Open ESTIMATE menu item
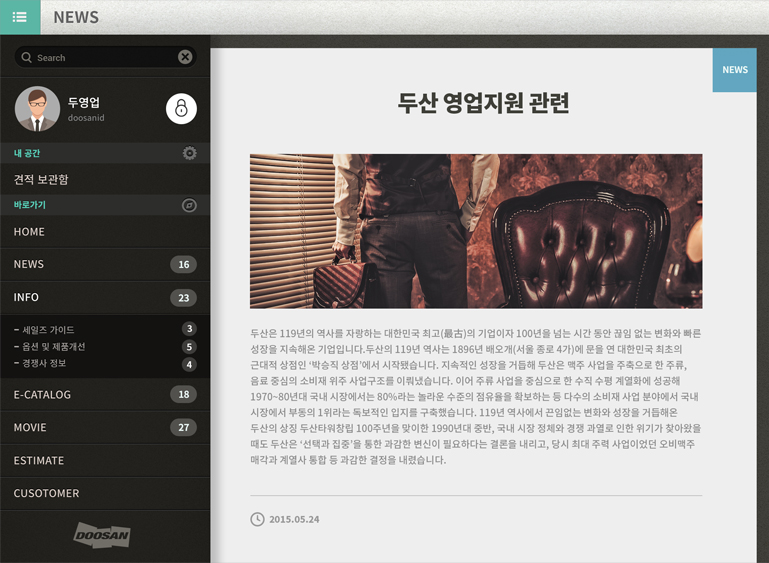This screenshot has height=563, width=769. (105, 461)
